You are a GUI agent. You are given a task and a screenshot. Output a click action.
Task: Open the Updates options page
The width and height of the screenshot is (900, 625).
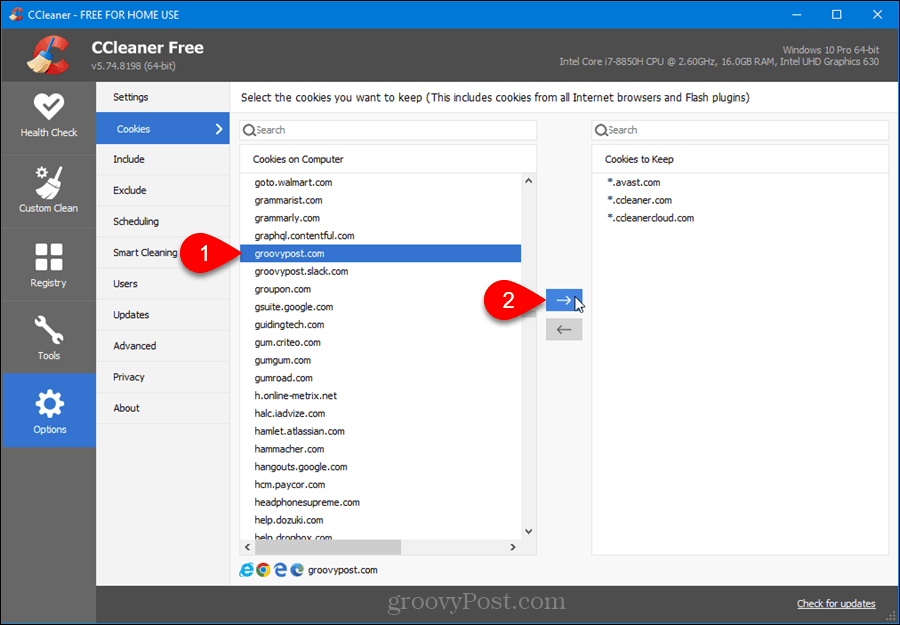pos(163,315)
